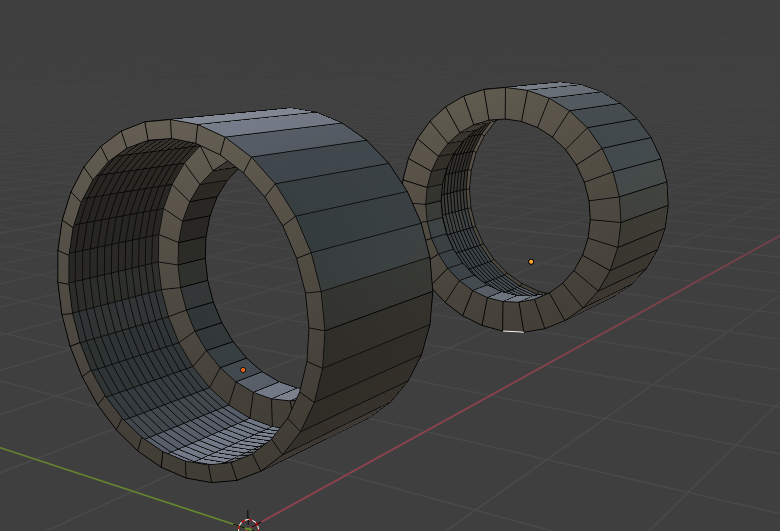Click the smaller ring's orange origin dot
This screenshot has height=531, width=780.
point(531,262)
